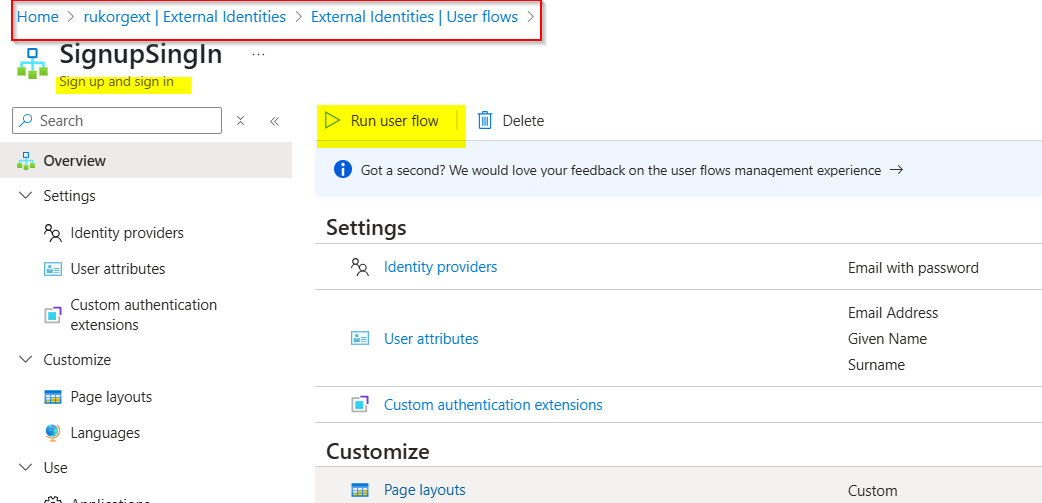Click the 'Surname' attribute text
Viewport: 1042px width, 503px height.
(x=876, y=365)
